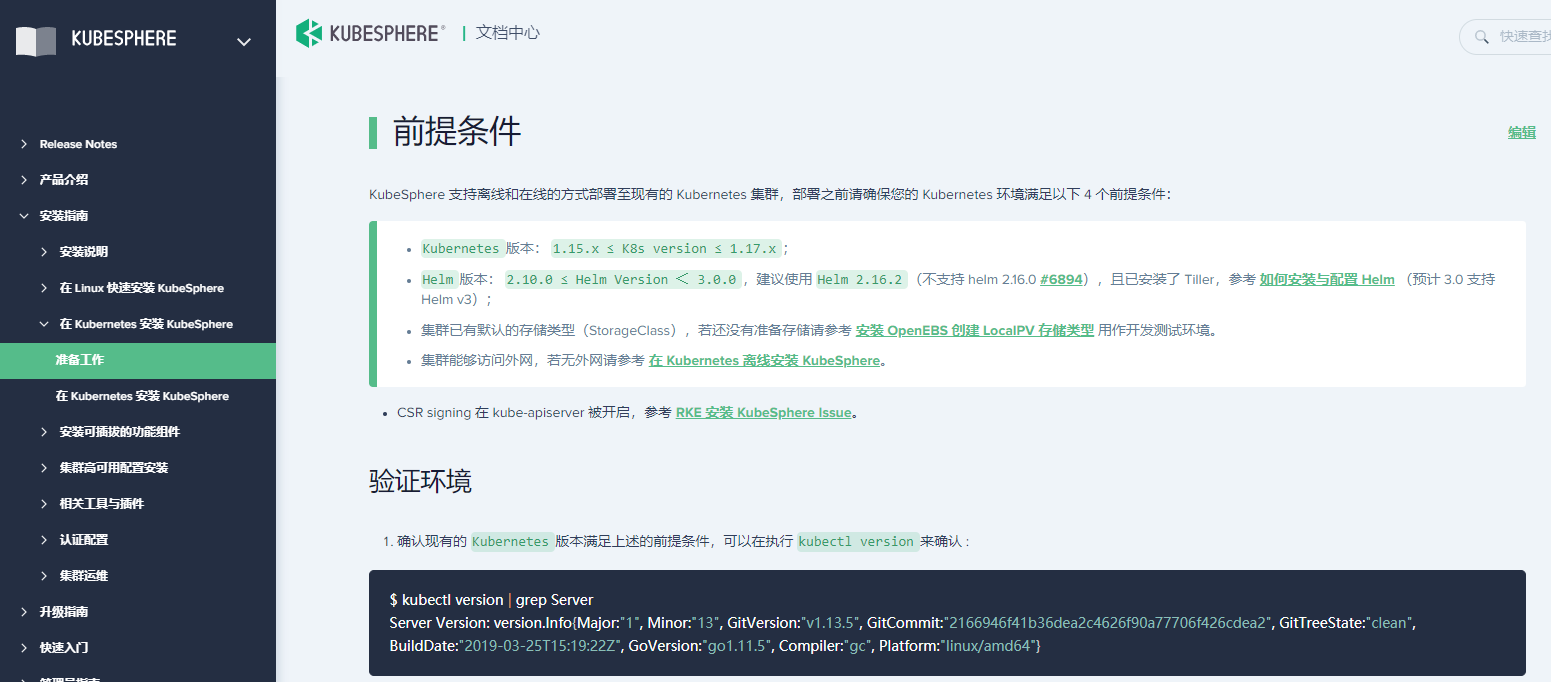Open 安装说明 sidebar item

click(x=84, y=252)
